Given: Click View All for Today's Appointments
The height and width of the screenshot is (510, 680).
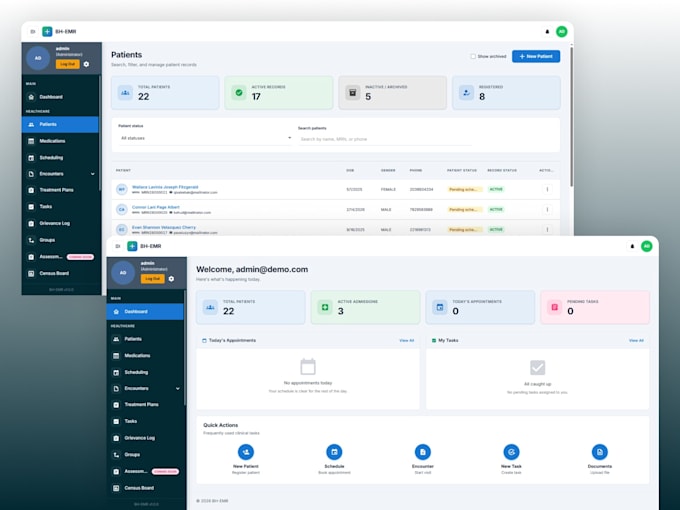Looking at the screenshot, I should click(x=406, y=341).
